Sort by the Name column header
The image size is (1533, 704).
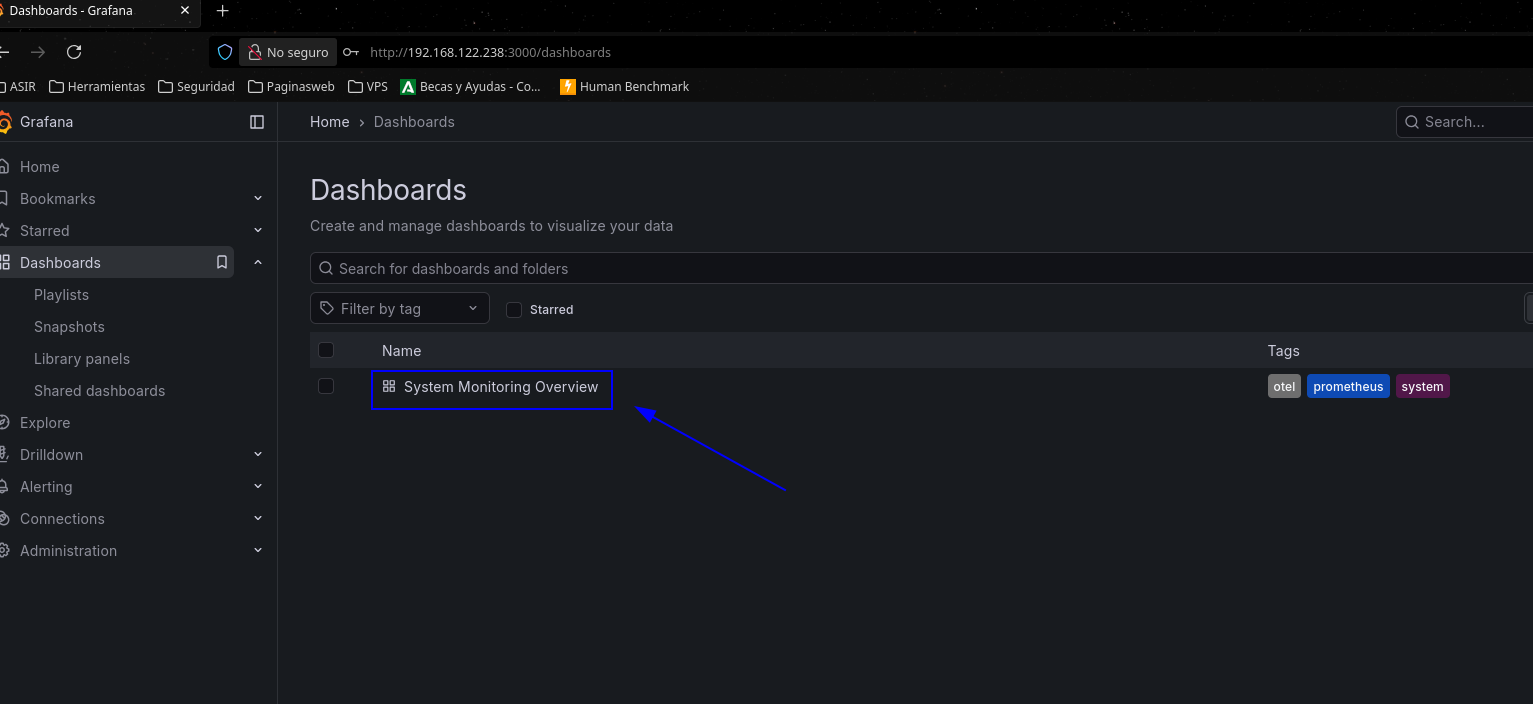tap(401, 351)
